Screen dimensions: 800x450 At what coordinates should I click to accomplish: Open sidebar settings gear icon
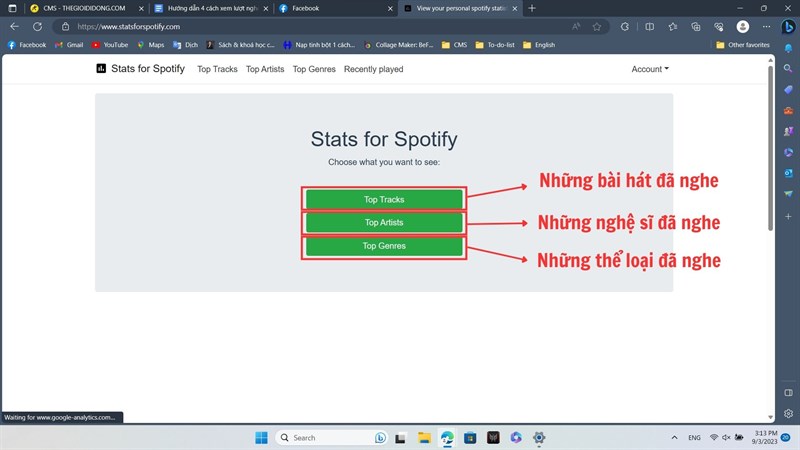click(788, 413)
